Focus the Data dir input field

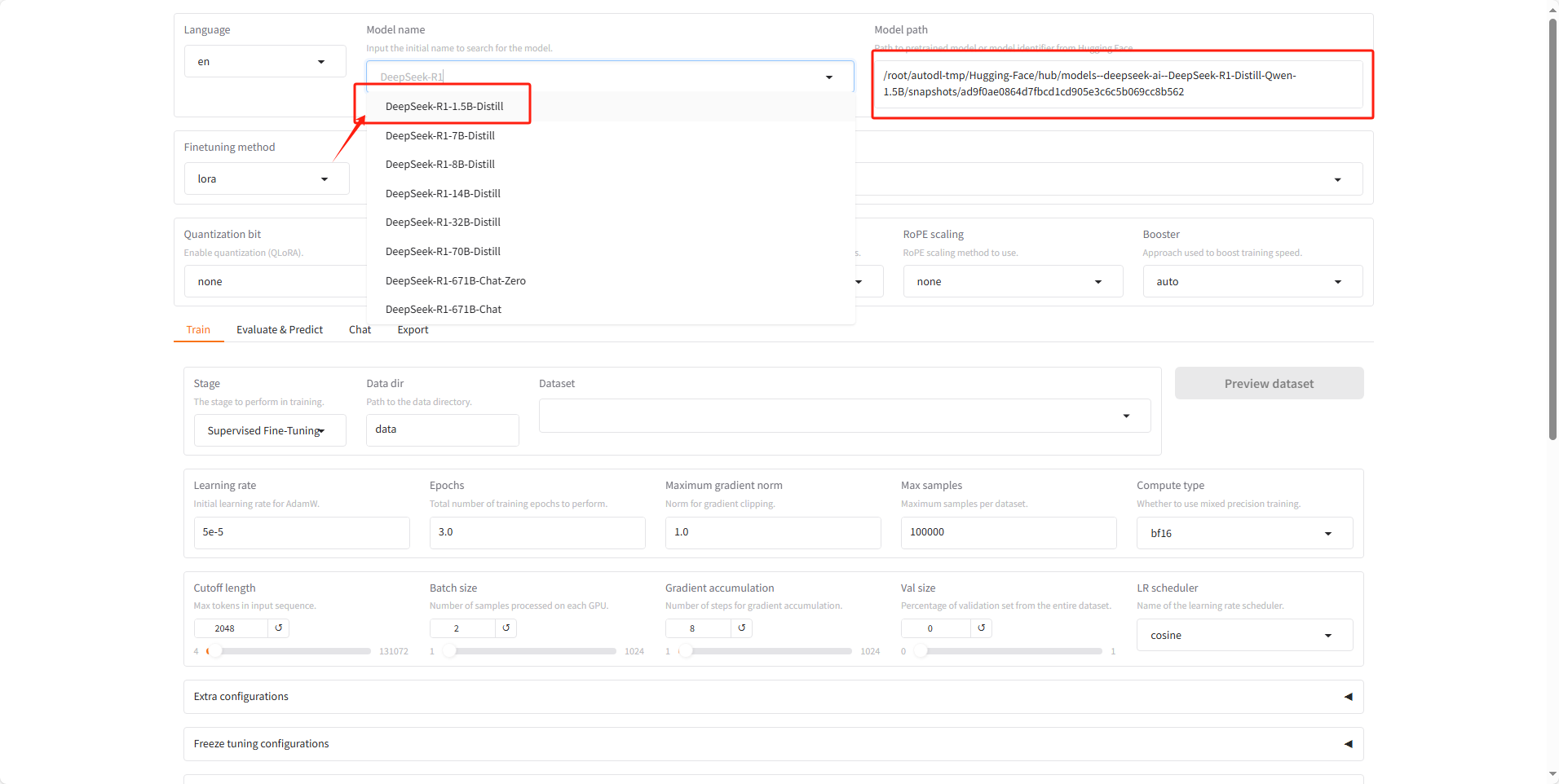click(x=442, y=430)
